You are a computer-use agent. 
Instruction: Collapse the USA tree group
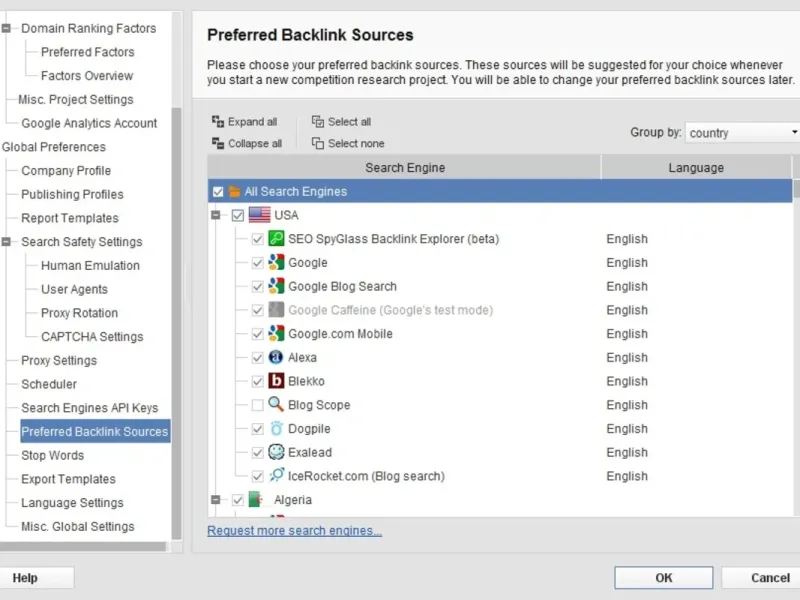coord(215,215)
